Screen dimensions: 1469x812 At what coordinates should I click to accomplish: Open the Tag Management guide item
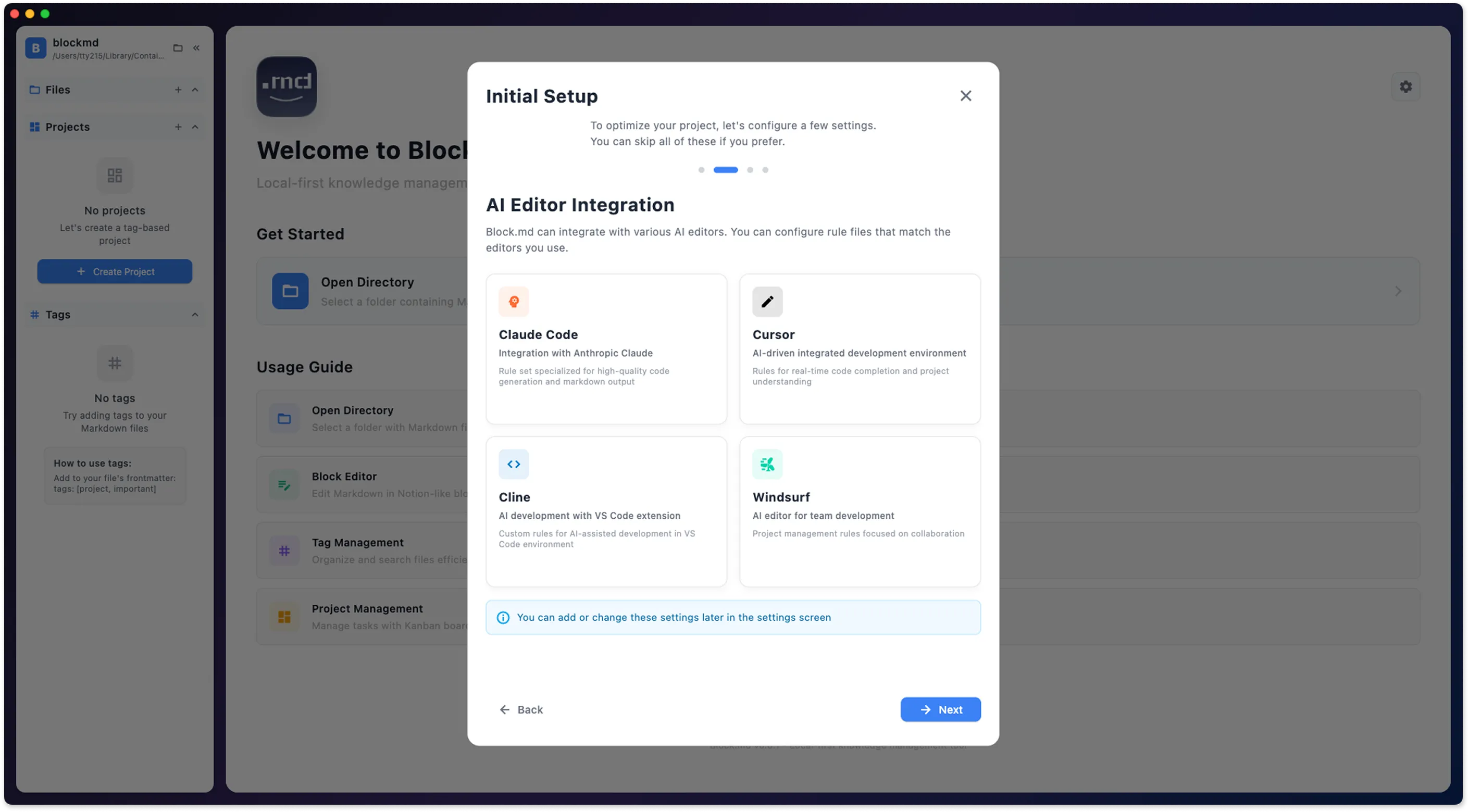tap(838, 550)
